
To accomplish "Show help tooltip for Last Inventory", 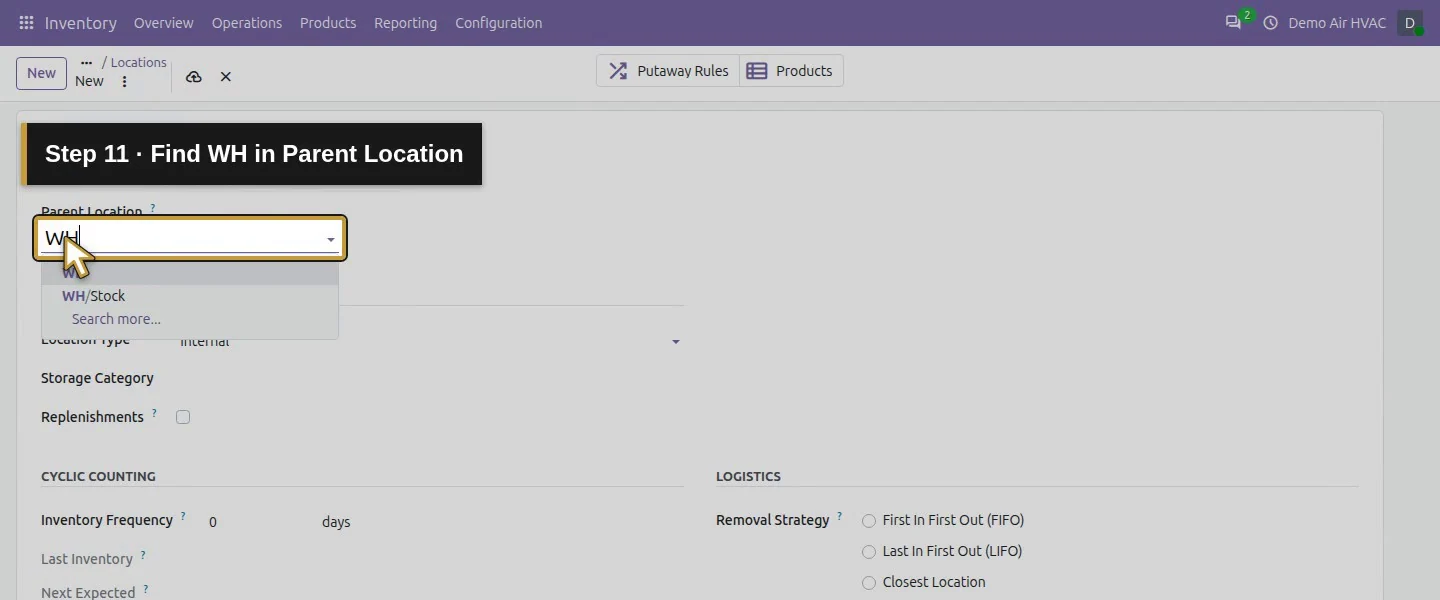I will tap(143, 554).
